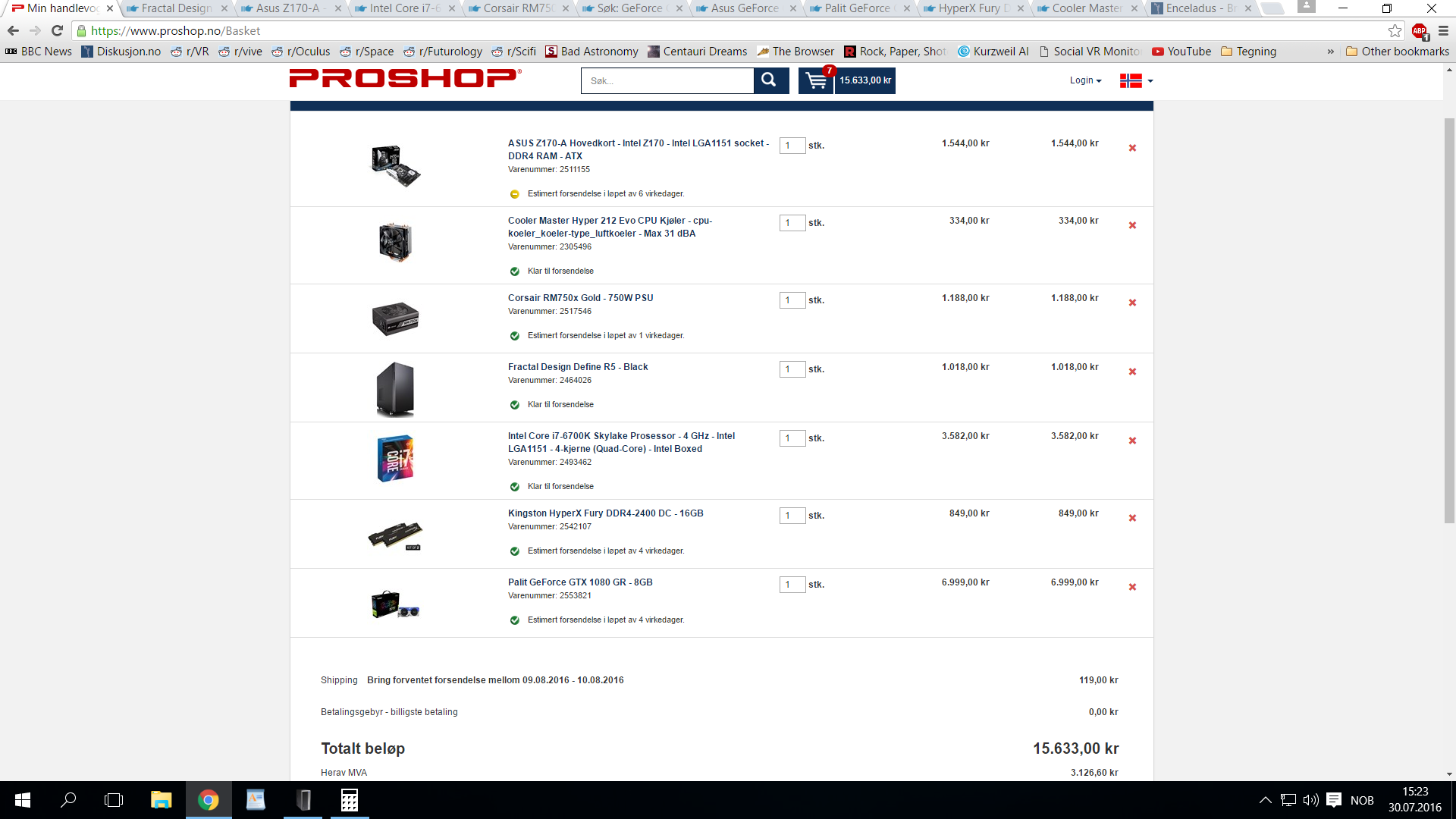Click the address bar URL
Screen dimensions: 1456x819
(175, 31)
